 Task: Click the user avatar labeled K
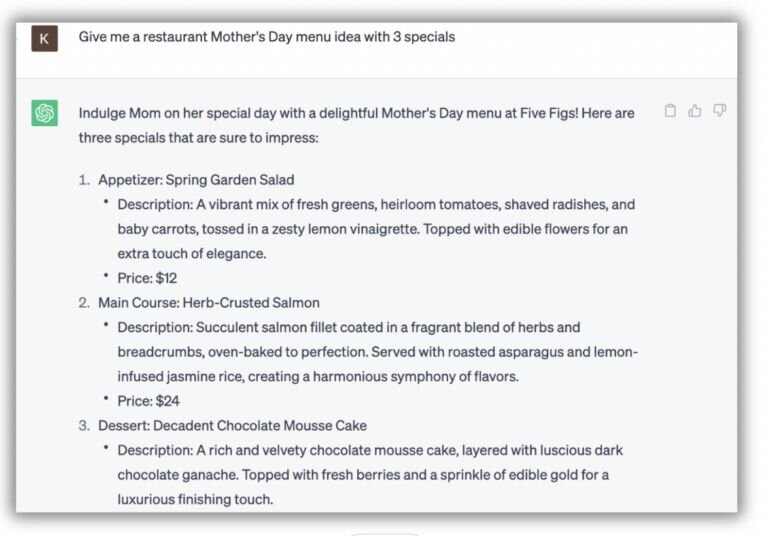tap(44, 38)
